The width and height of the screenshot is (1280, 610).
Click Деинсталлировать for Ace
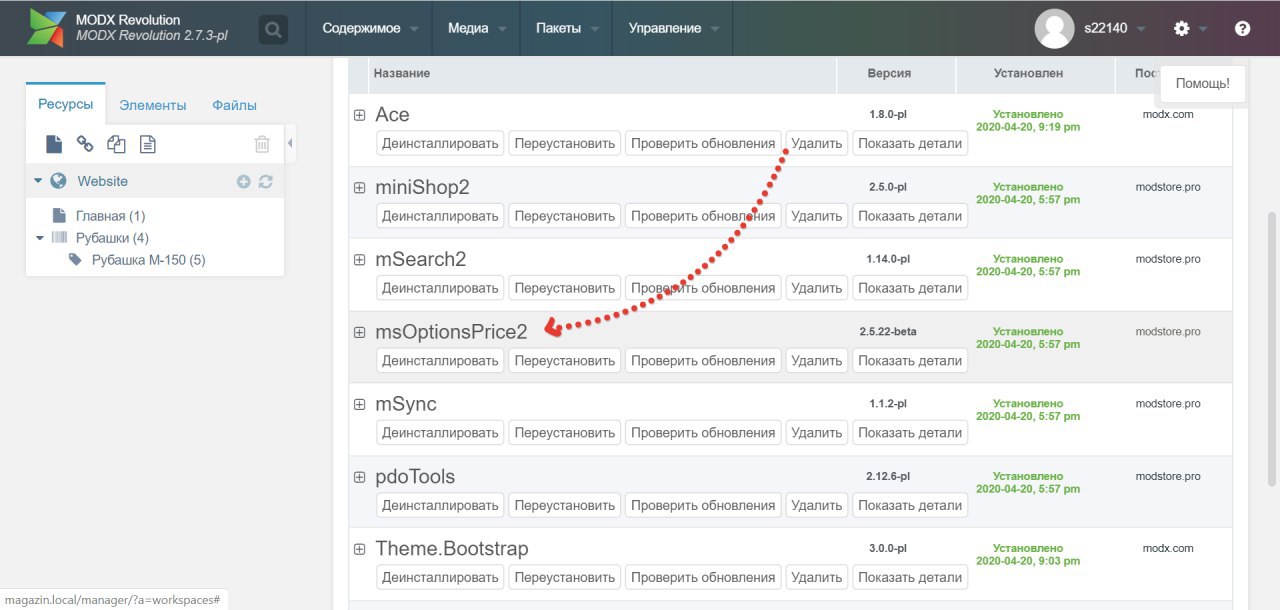pyautogui.click(x=440, y=143)
